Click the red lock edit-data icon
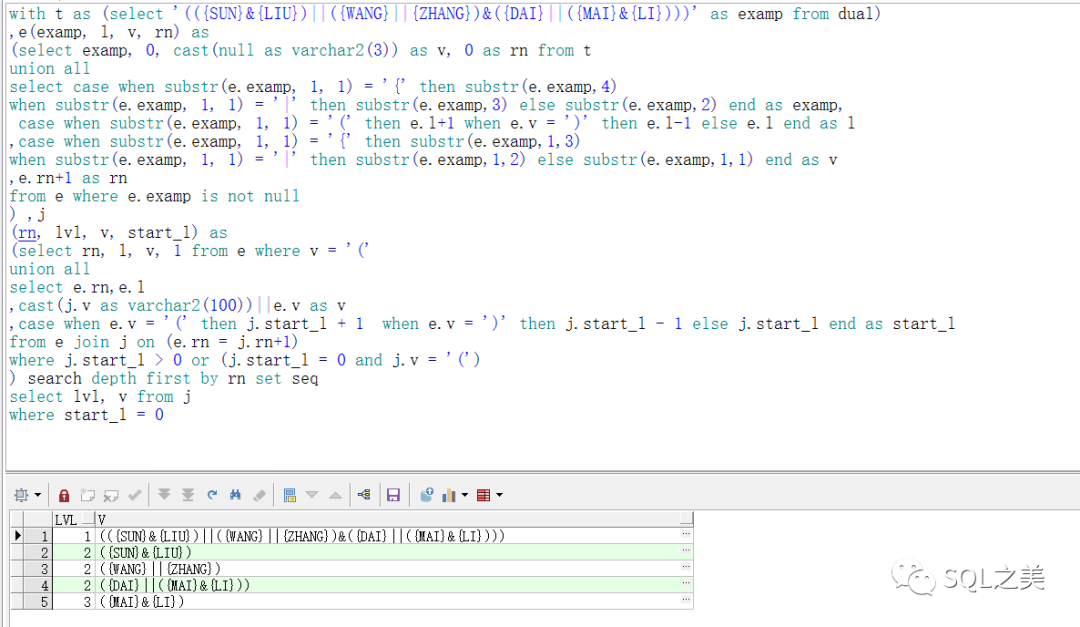 64,495
